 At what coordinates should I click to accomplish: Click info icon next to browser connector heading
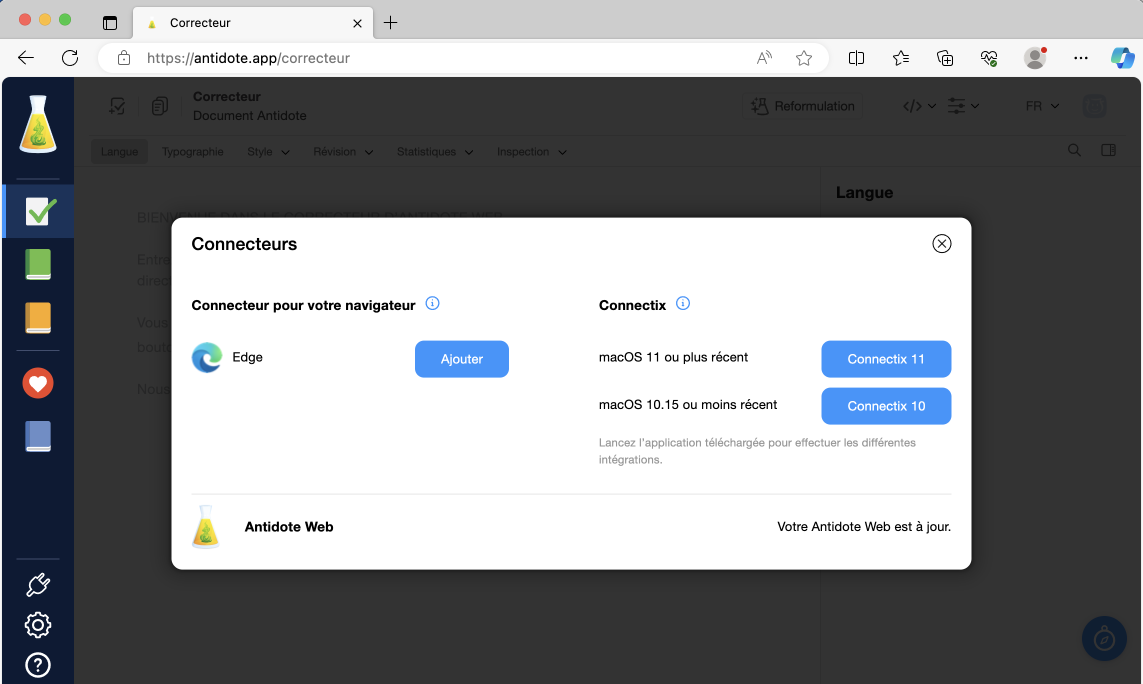(x=432, y=304)
